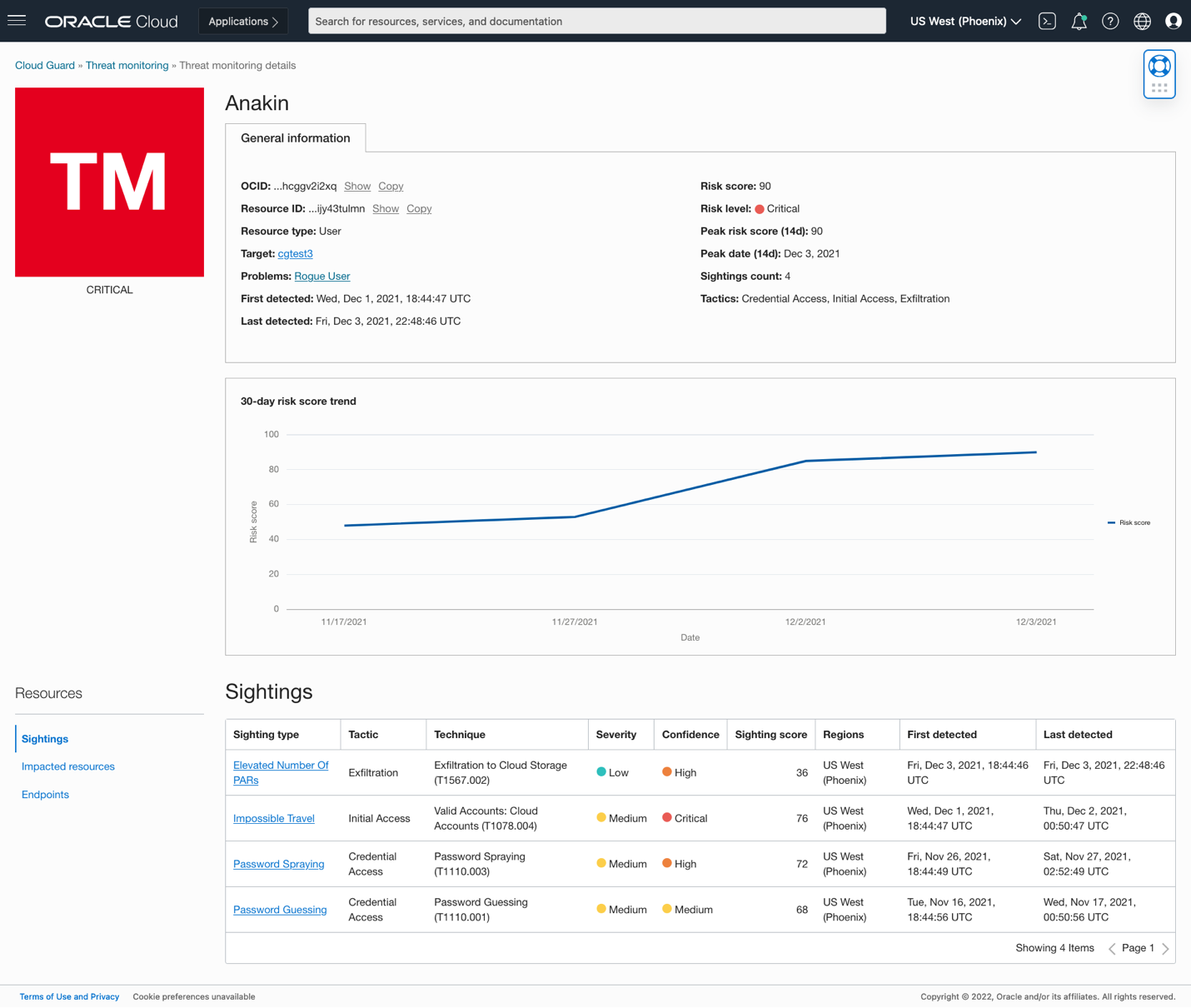This screenshot has width=1191, height=1008.
Task: Open the cgtest3 target link
Action: 295,254
